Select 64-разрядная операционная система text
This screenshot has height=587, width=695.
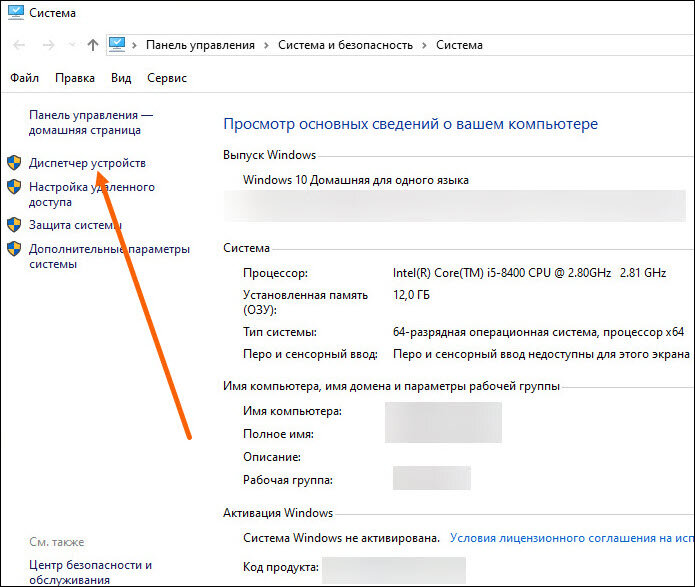539,332
